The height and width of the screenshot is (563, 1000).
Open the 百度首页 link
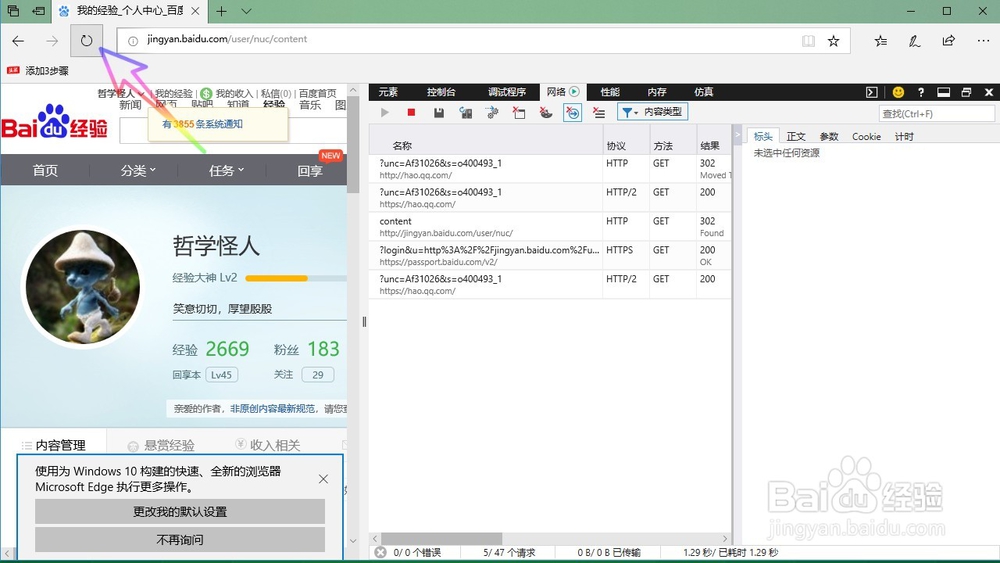(x=318, y=93)
